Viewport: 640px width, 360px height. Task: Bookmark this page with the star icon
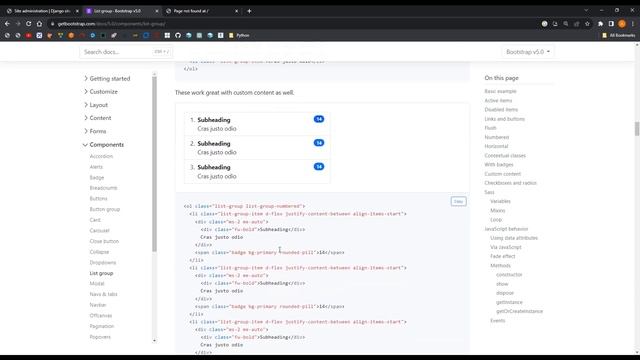[587, 24]
